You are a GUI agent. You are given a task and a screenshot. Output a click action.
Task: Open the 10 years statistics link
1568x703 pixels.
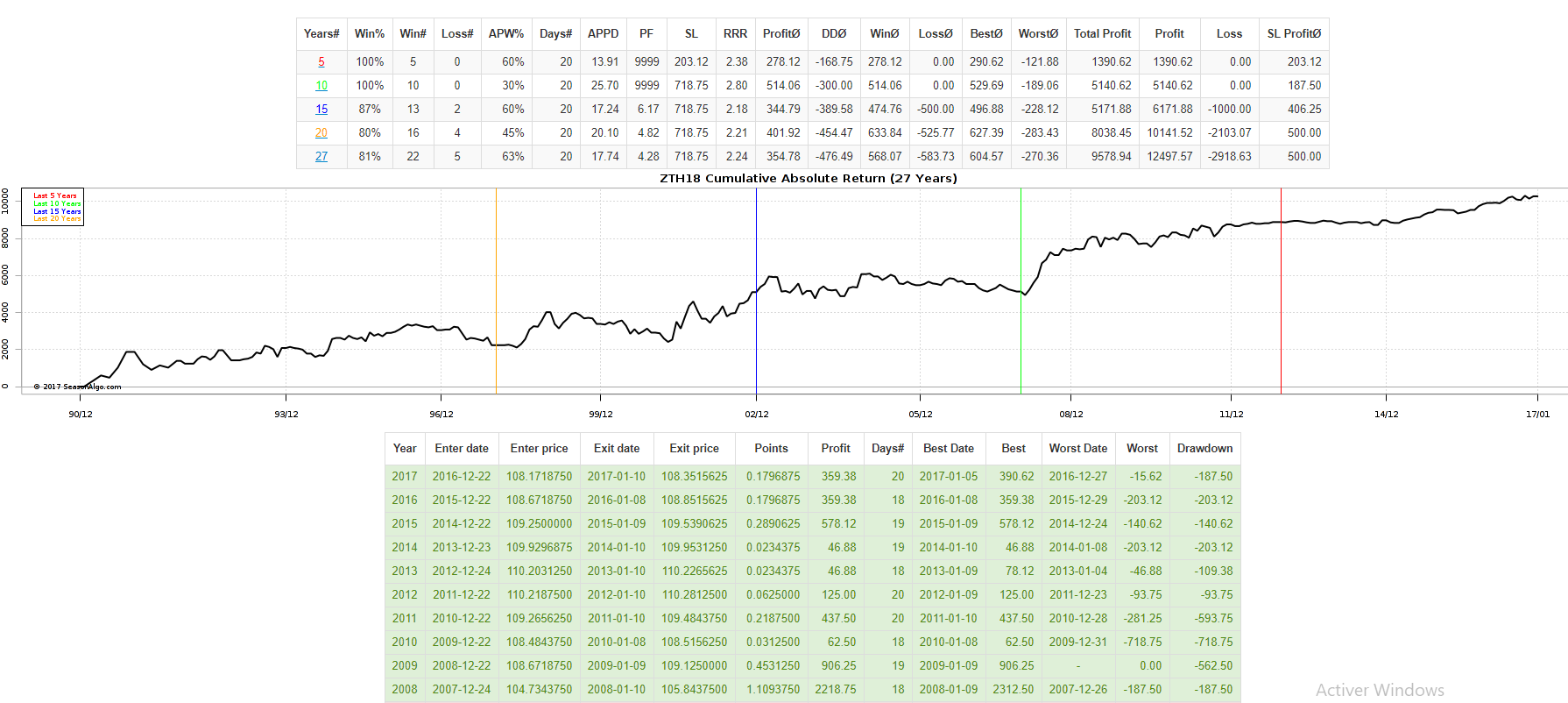pos(321,86)
